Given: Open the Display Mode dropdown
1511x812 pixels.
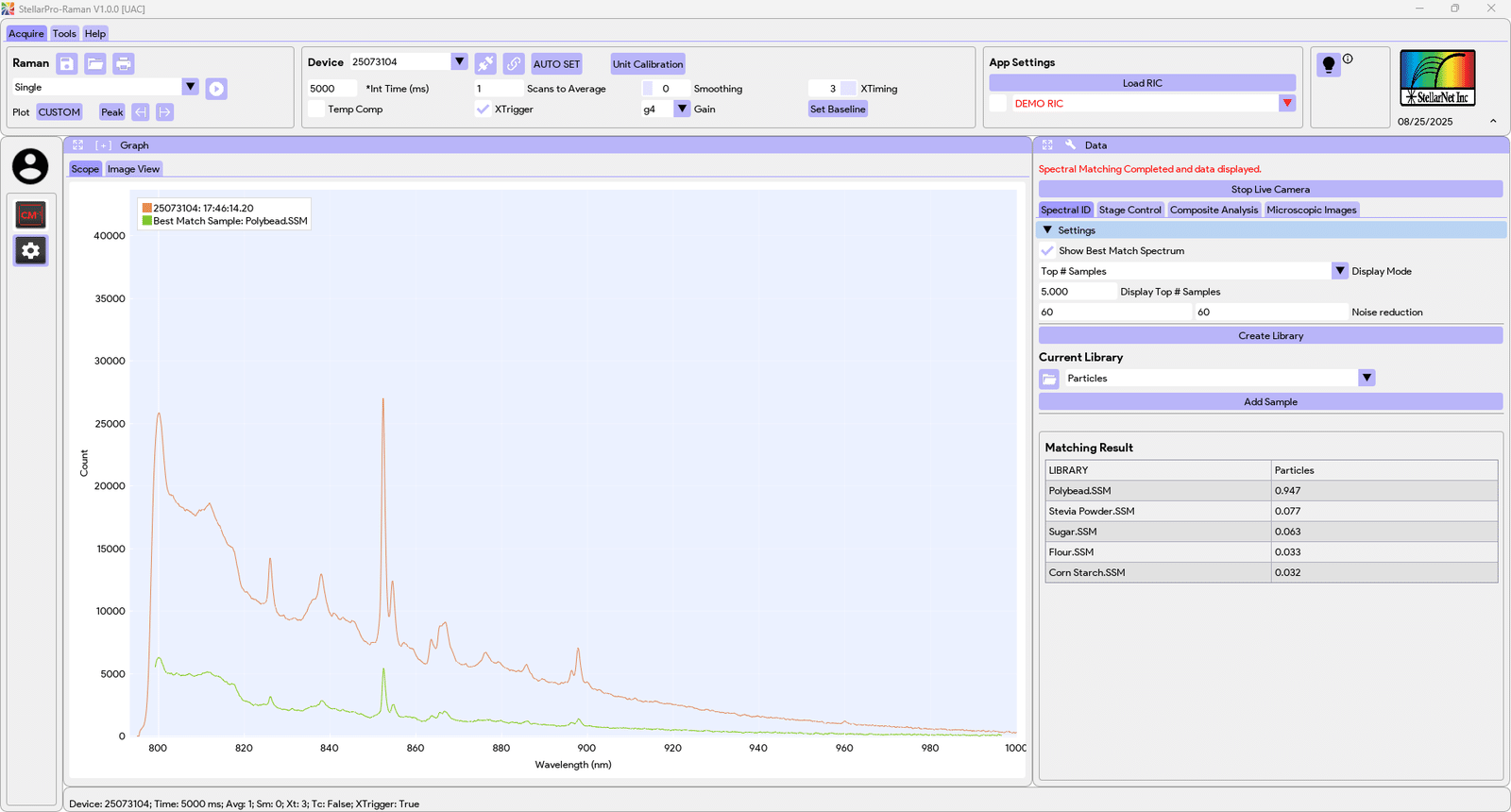Looking at the screenshot, I should tap(1340, 271).
